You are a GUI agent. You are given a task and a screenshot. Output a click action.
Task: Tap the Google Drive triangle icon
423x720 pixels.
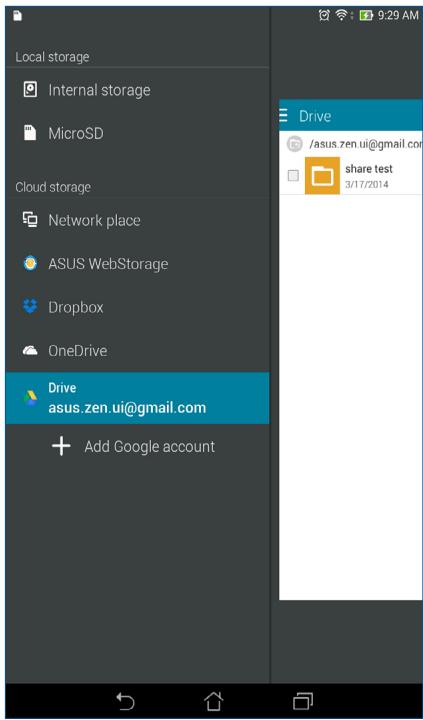tap(30, 398)
